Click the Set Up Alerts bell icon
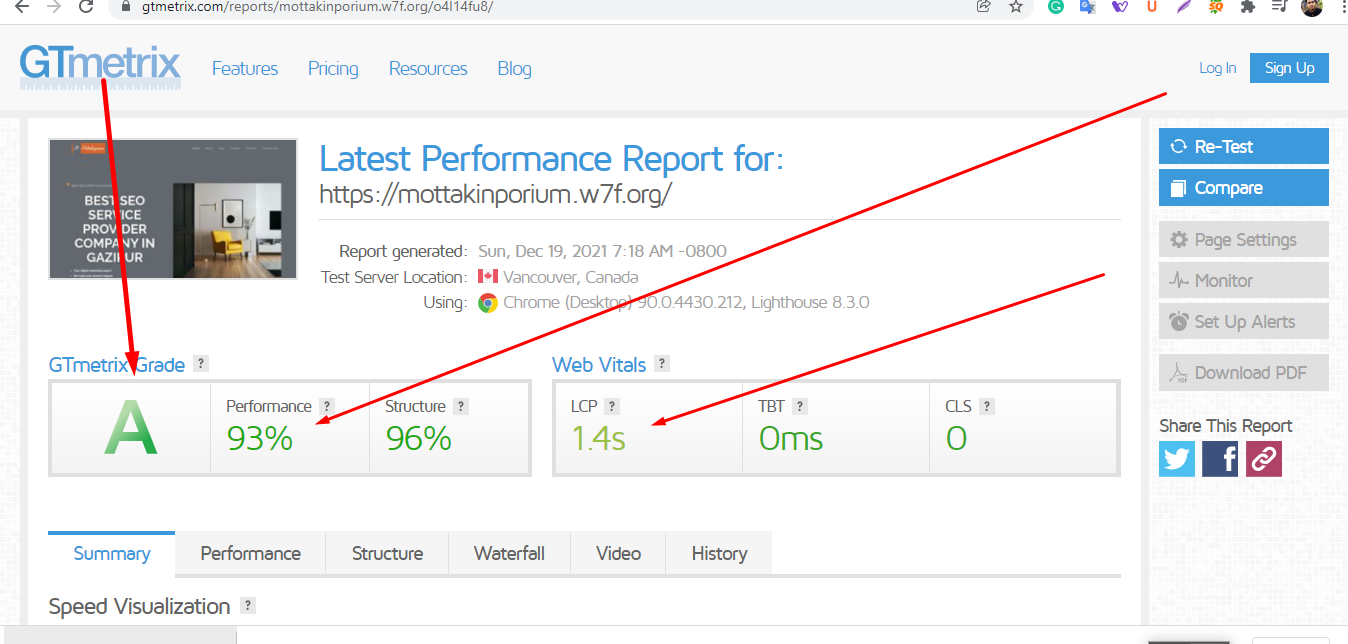 click(1181, 321)
